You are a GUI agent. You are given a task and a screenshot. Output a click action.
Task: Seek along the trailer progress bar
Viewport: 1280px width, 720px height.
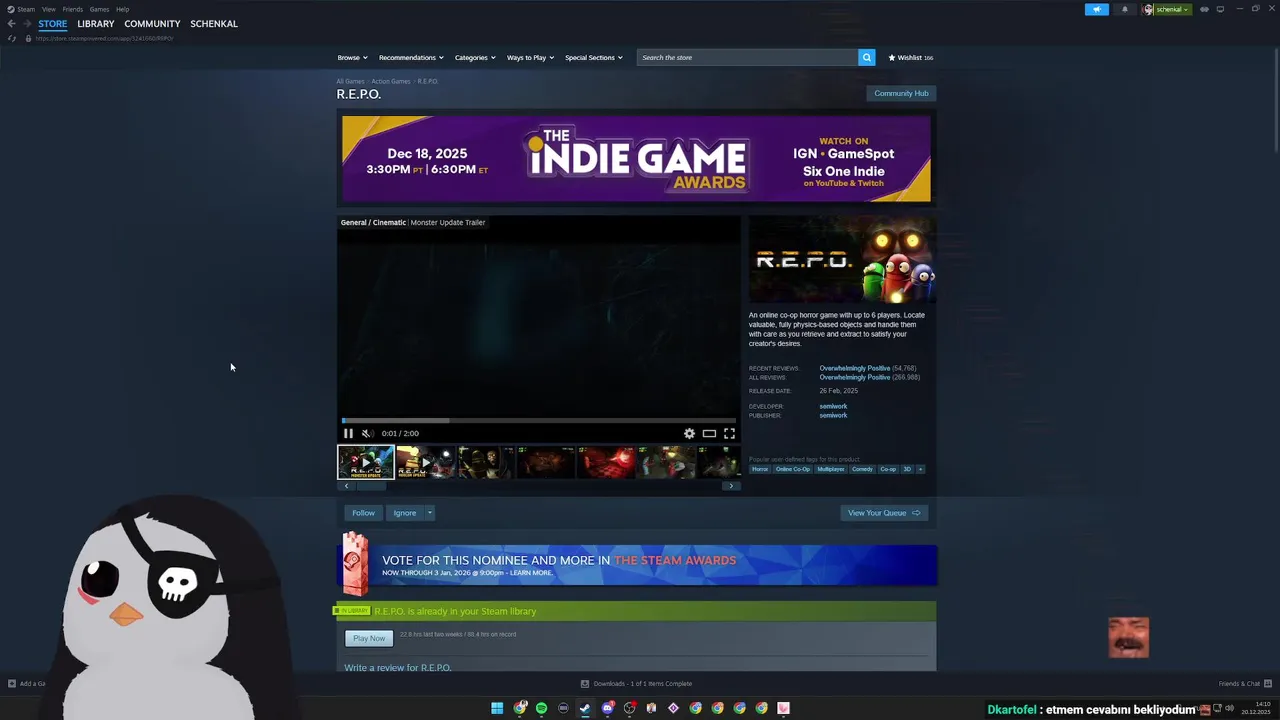point(538,420)
